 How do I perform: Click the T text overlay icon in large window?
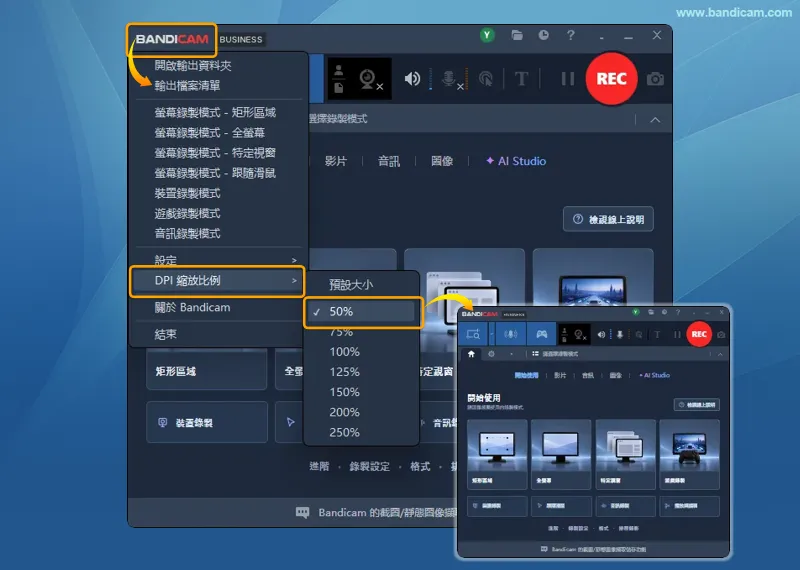pyautogui.click(x=521, y=79)
